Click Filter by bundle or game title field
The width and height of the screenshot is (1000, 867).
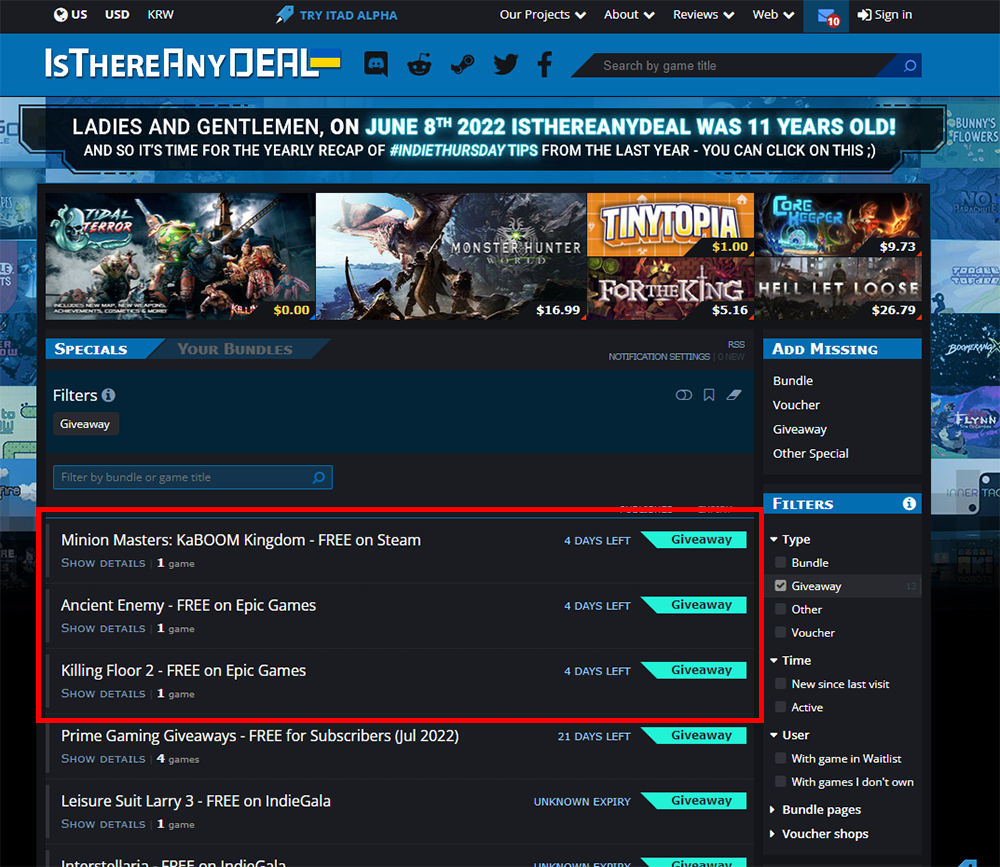pos(193,477)
